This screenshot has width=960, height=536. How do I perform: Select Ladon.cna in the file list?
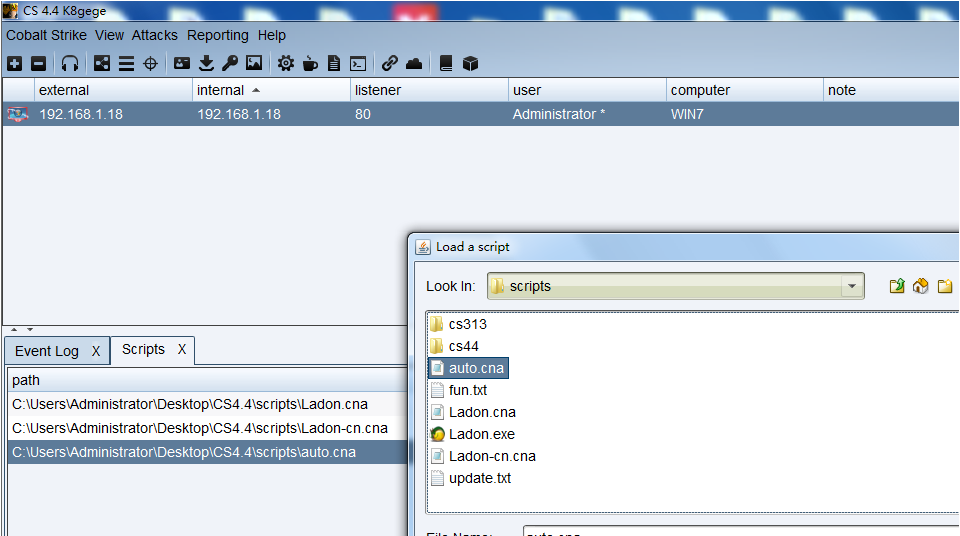(473, 412)
